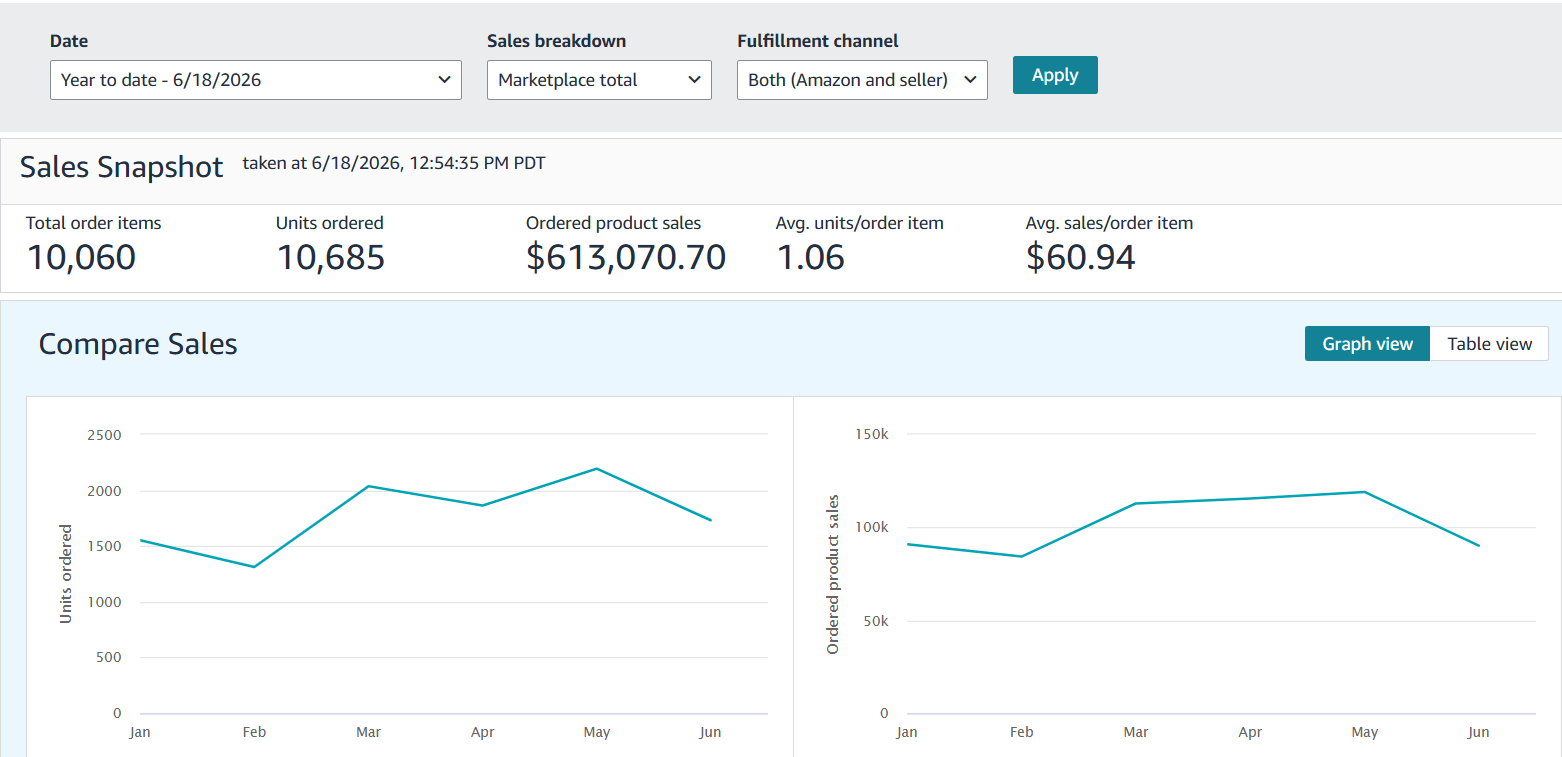Switch to Graph view
Screen dimensions: 1562x757
coord(1367,344)
